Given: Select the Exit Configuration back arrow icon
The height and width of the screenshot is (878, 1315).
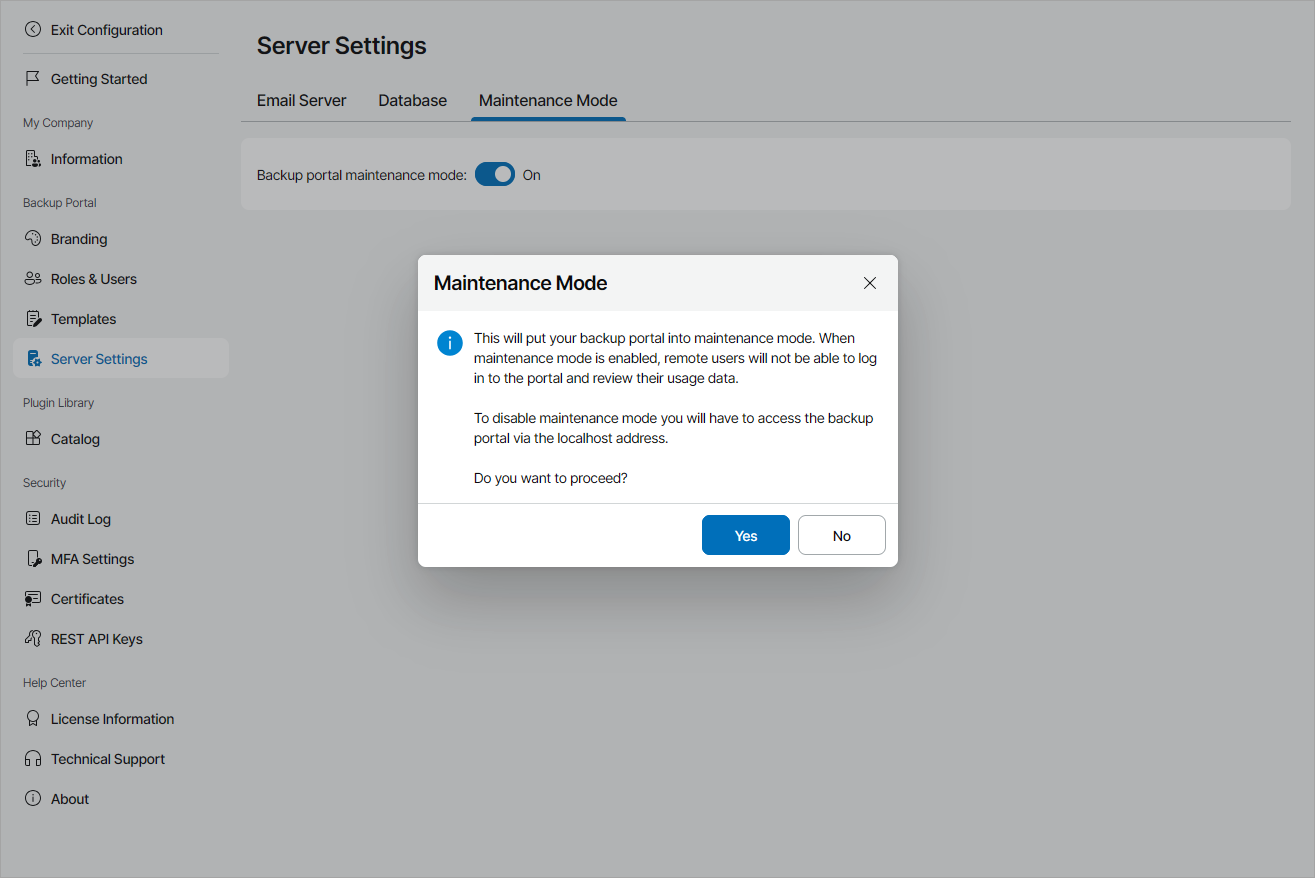Looking at the screenshot, I should 33,30.
